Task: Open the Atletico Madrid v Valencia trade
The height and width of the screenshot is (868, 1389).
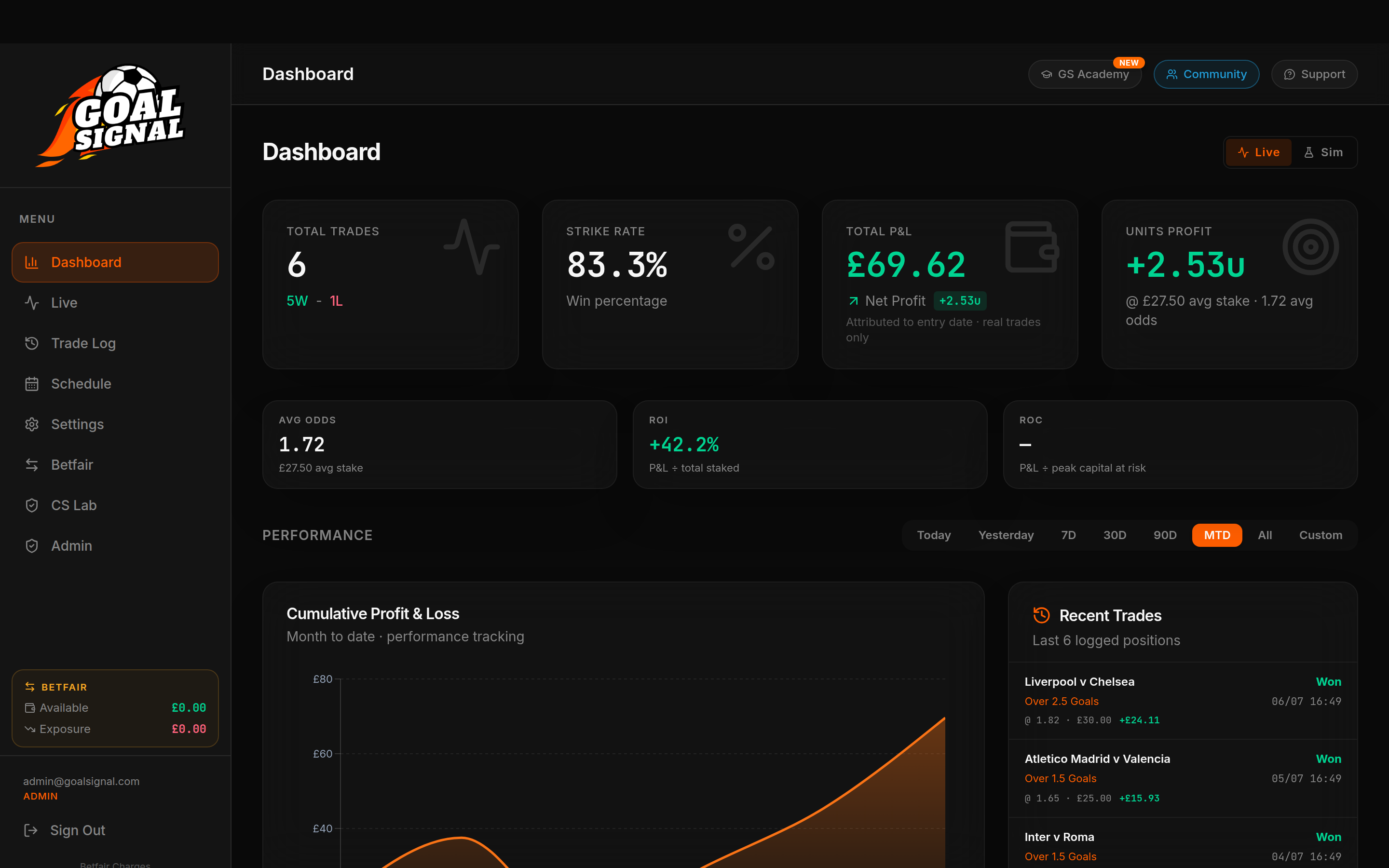Action: pyautogui.click(x=1183, y=778)
